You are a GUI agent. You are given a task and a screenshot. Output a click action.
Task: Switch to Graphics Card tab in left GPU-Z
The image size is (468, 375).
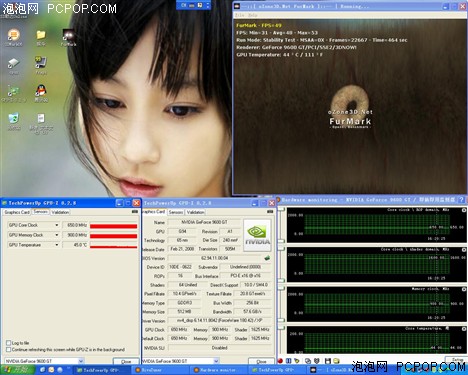coord(17,212)
